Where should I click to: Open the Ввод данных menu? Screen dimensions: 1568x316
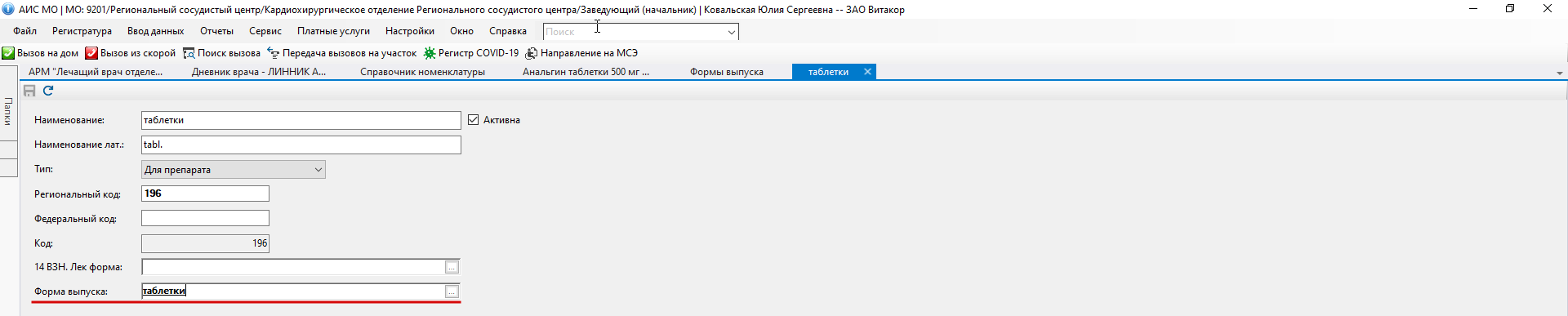click(x=155, y=31)
